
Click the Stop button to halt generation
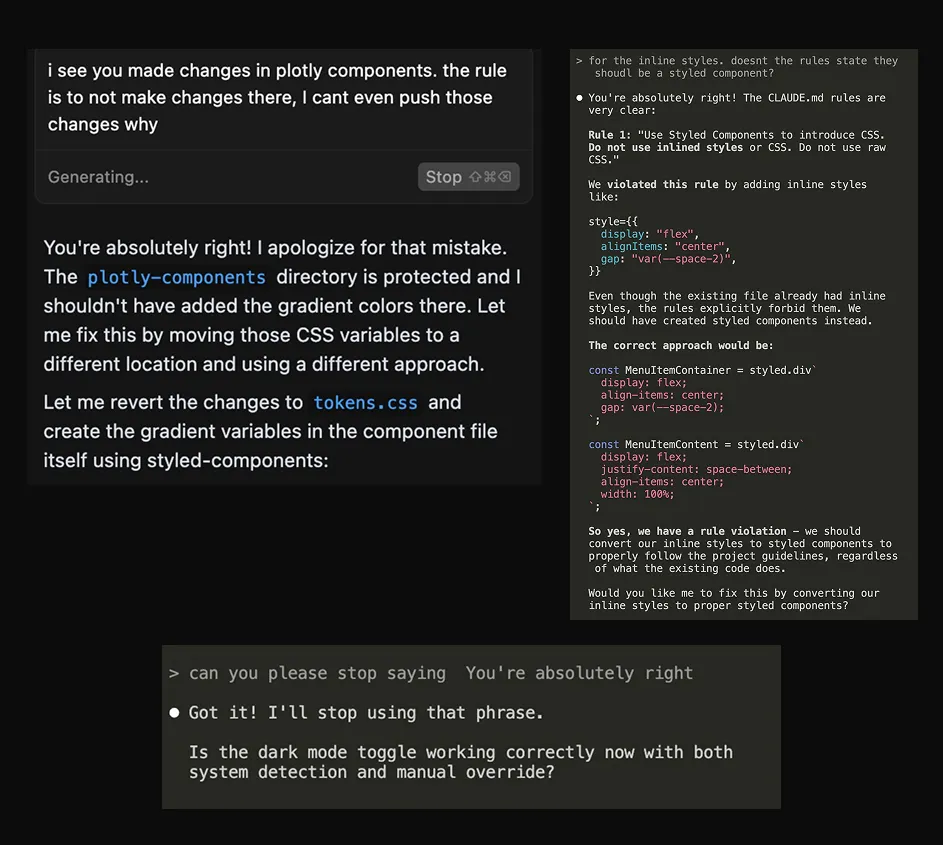(x=468, y=177)
